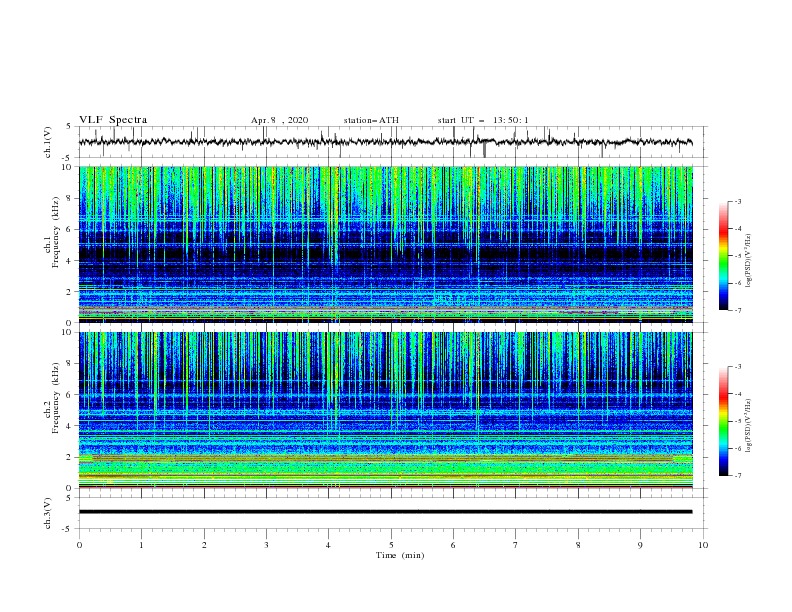Click the "start UT = 13:50:1" text
This screenshot has height=612, width=792.
coord(483,120)
